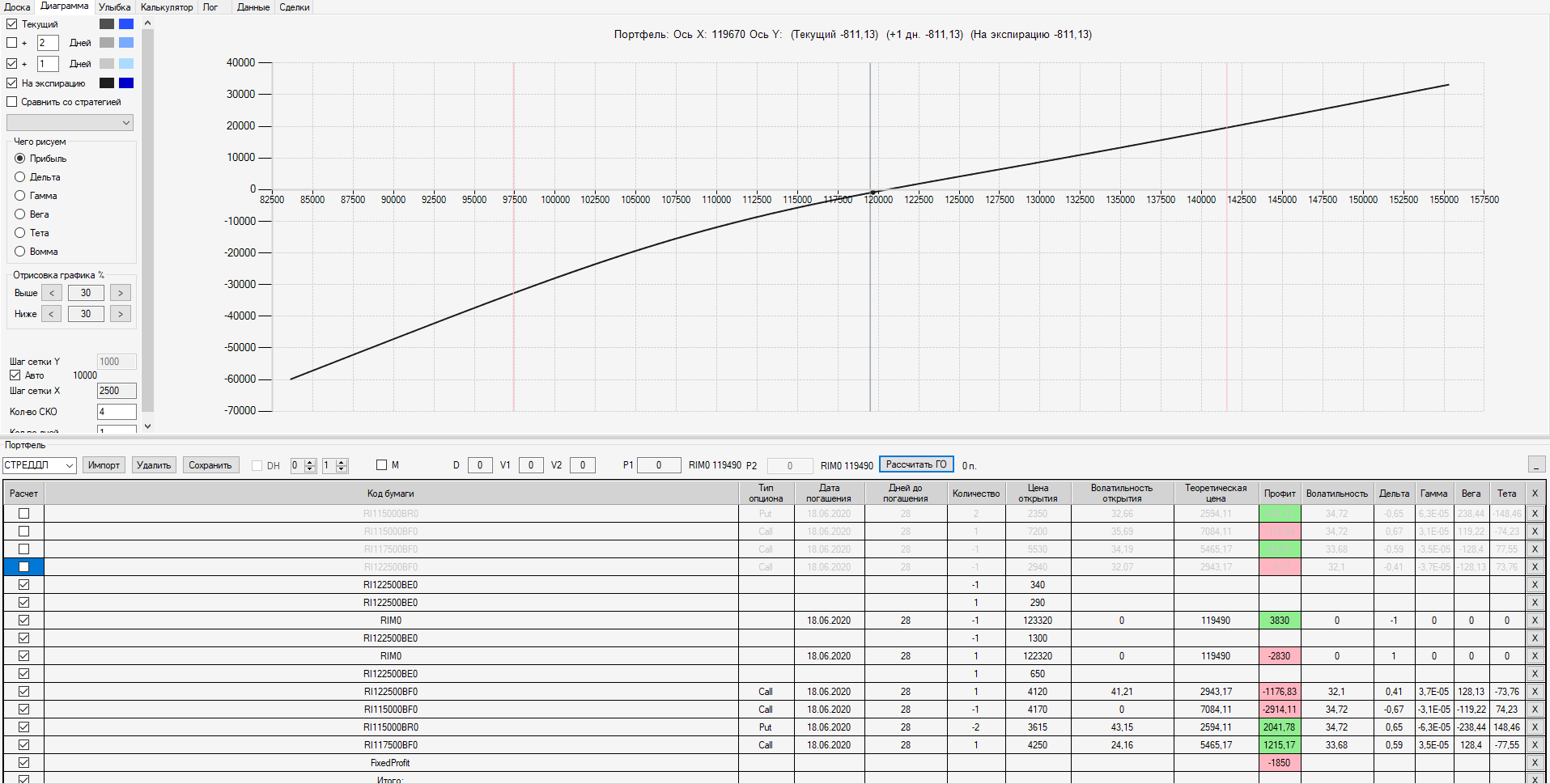This screenshot has width=1550, height=784.
Task: Click the X column header button
Action: coord(1535,494)
